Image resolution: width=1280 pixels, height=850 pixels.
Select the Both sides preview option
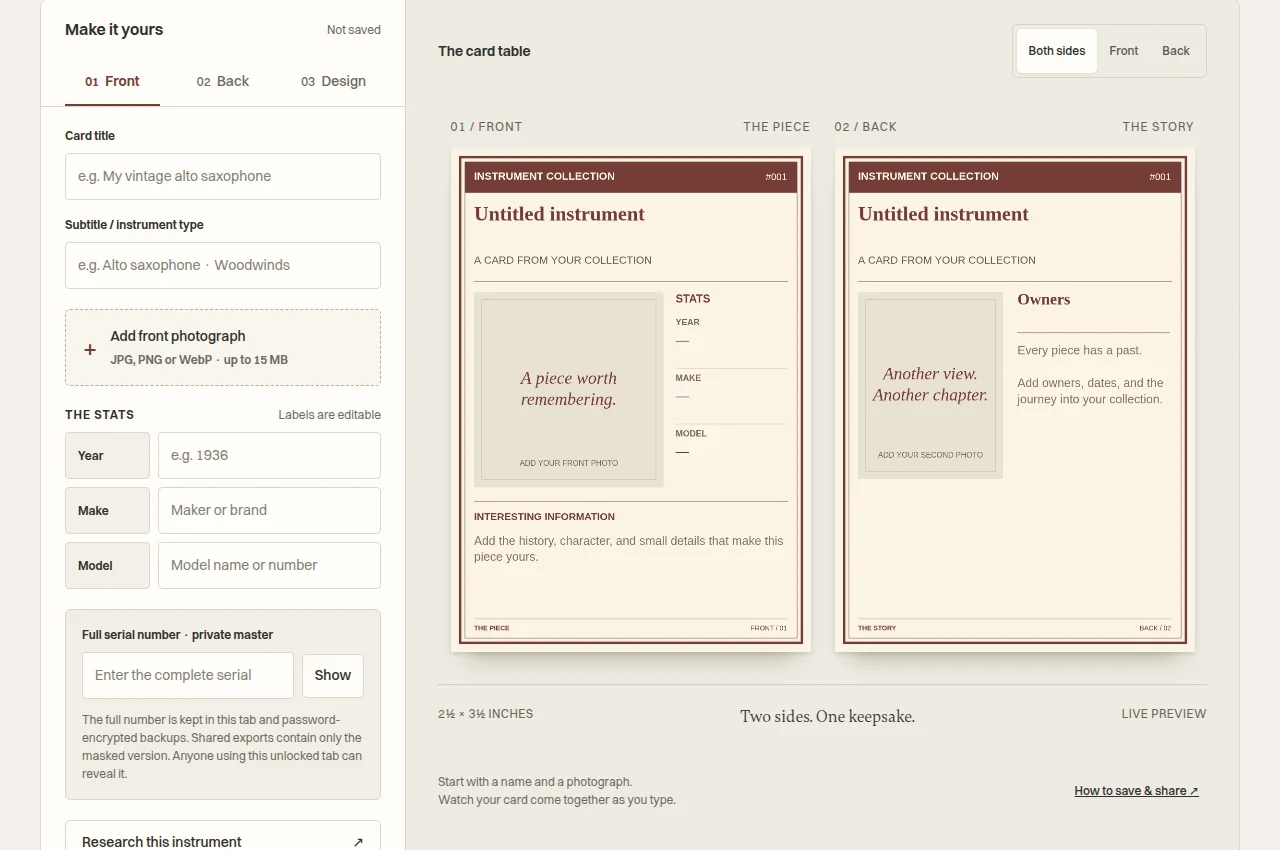point(1057,51)
